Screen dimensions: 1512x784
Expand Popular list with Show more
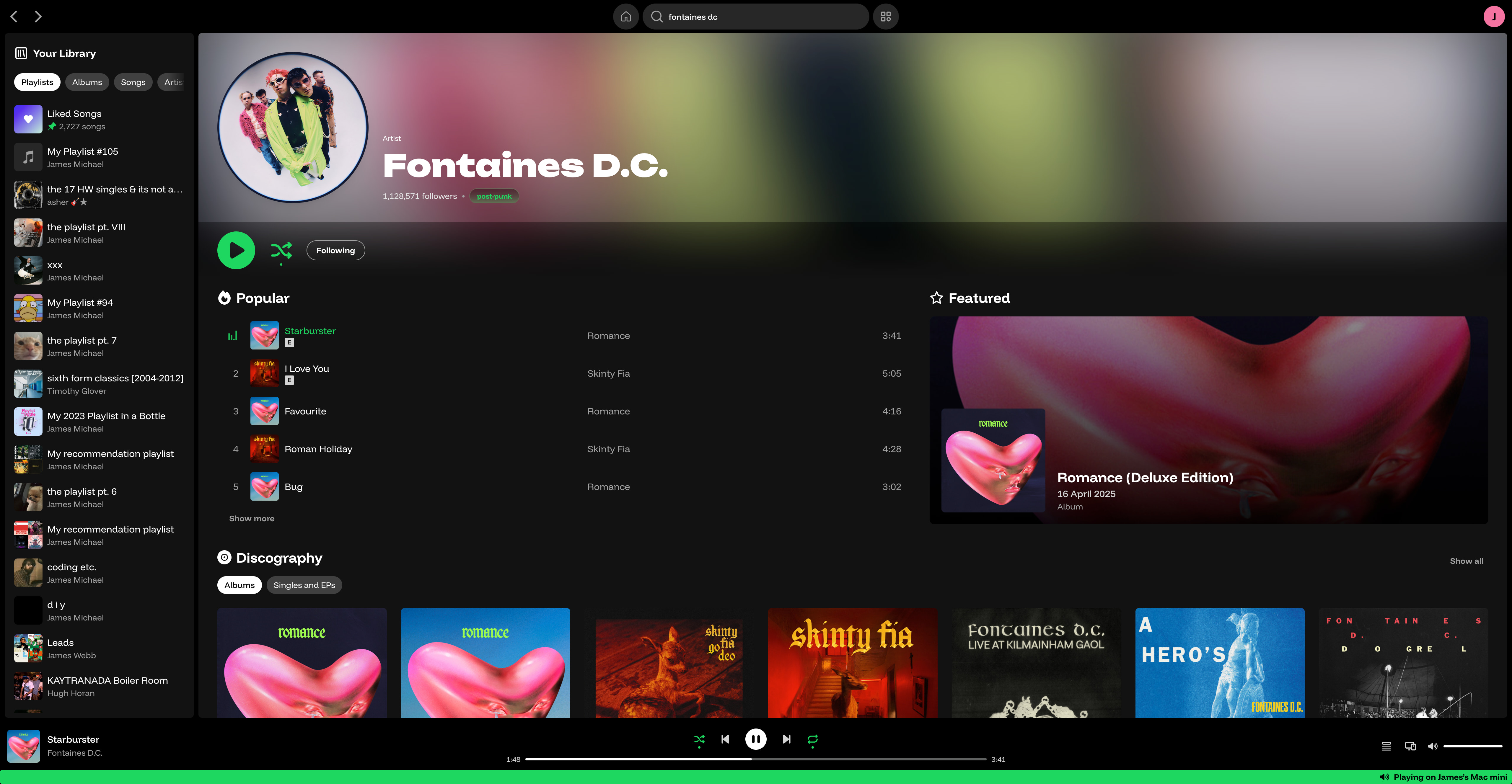pos(251,519)
